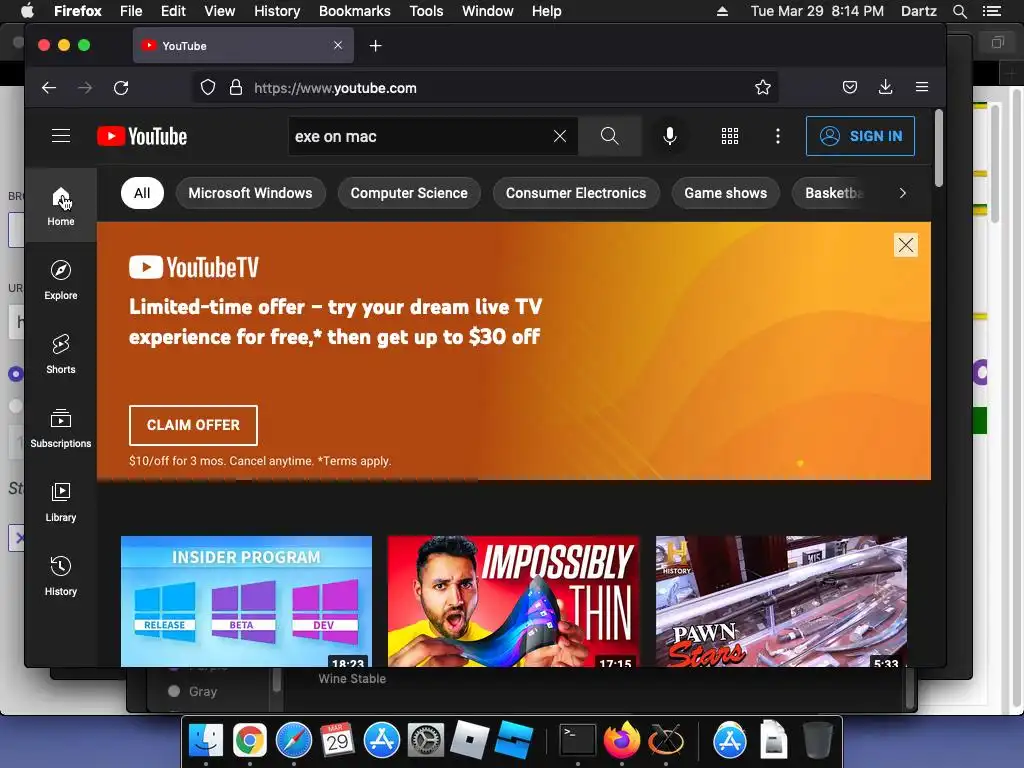Open Shorts in the sidebar
The width and height of the screenshot is (1024, 768).
click(x=61, y=353)
